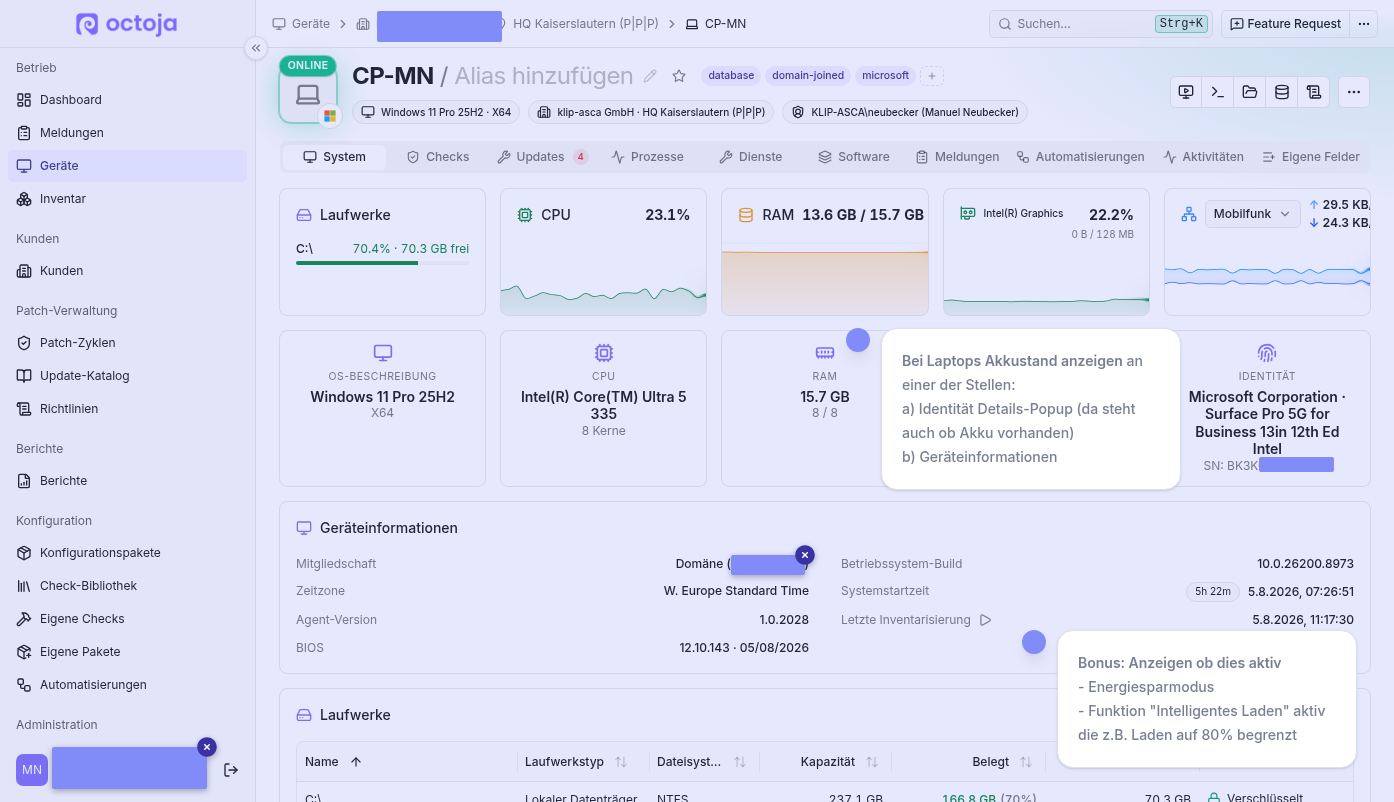Open the Automatisierungen tab of the device
Screen dimensions: 1394x802
[1081, 157]
